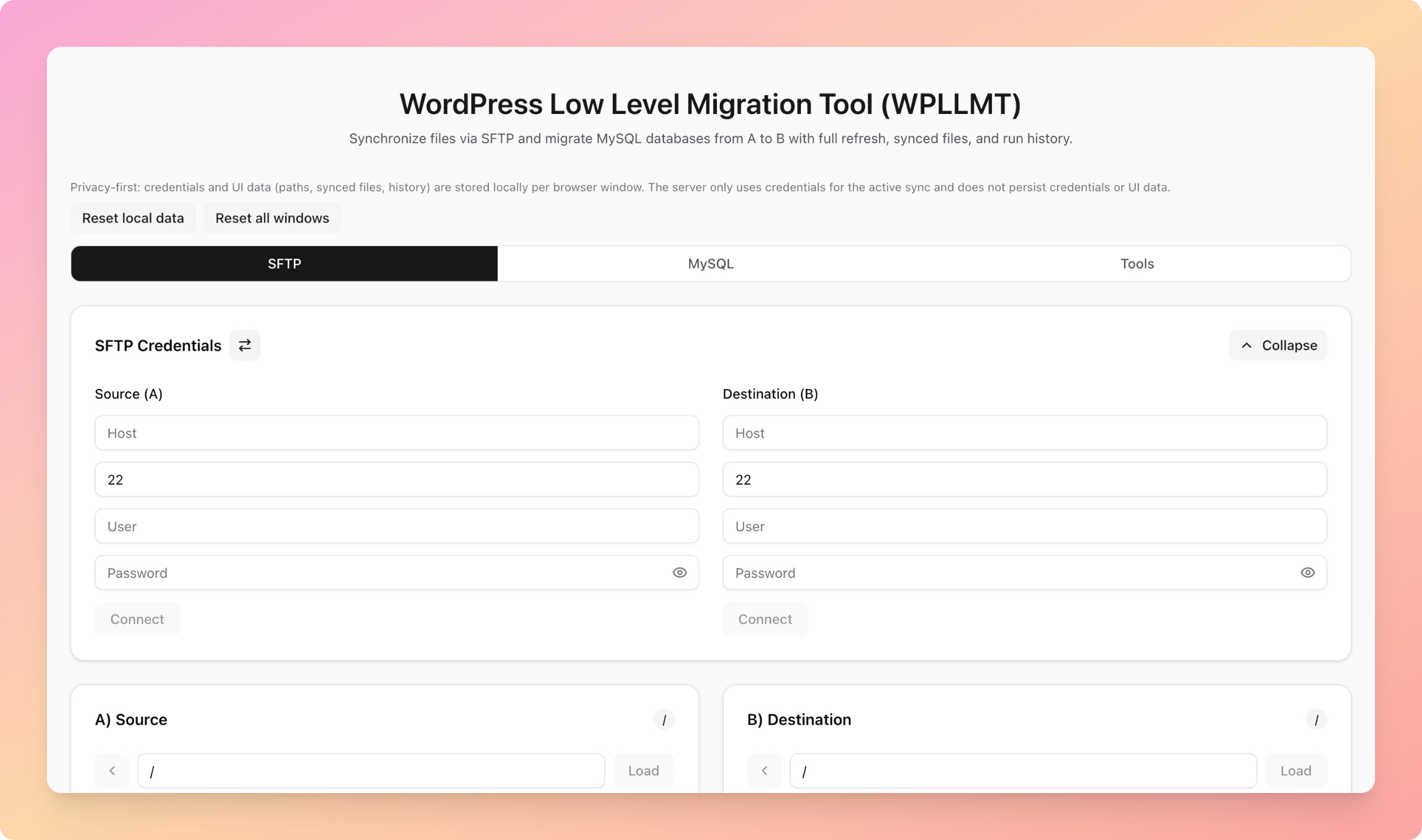Edit the B) Destination path field

[x=1023, y=771]
